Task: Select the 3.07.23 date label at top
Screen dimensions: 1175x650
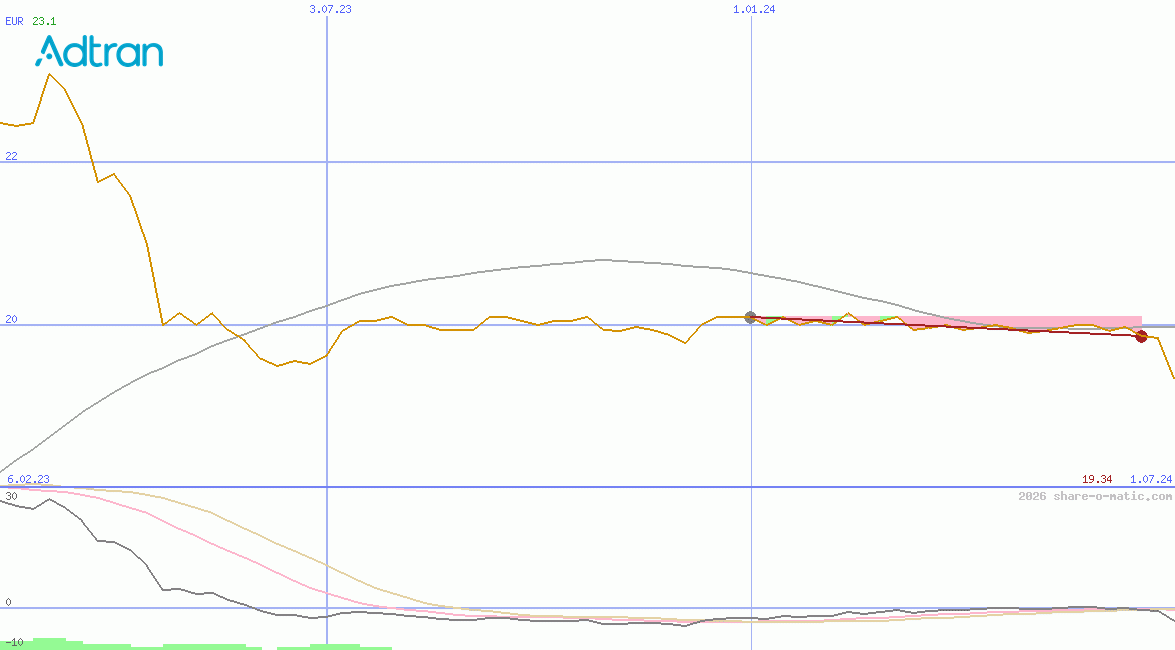Action: 330,9
